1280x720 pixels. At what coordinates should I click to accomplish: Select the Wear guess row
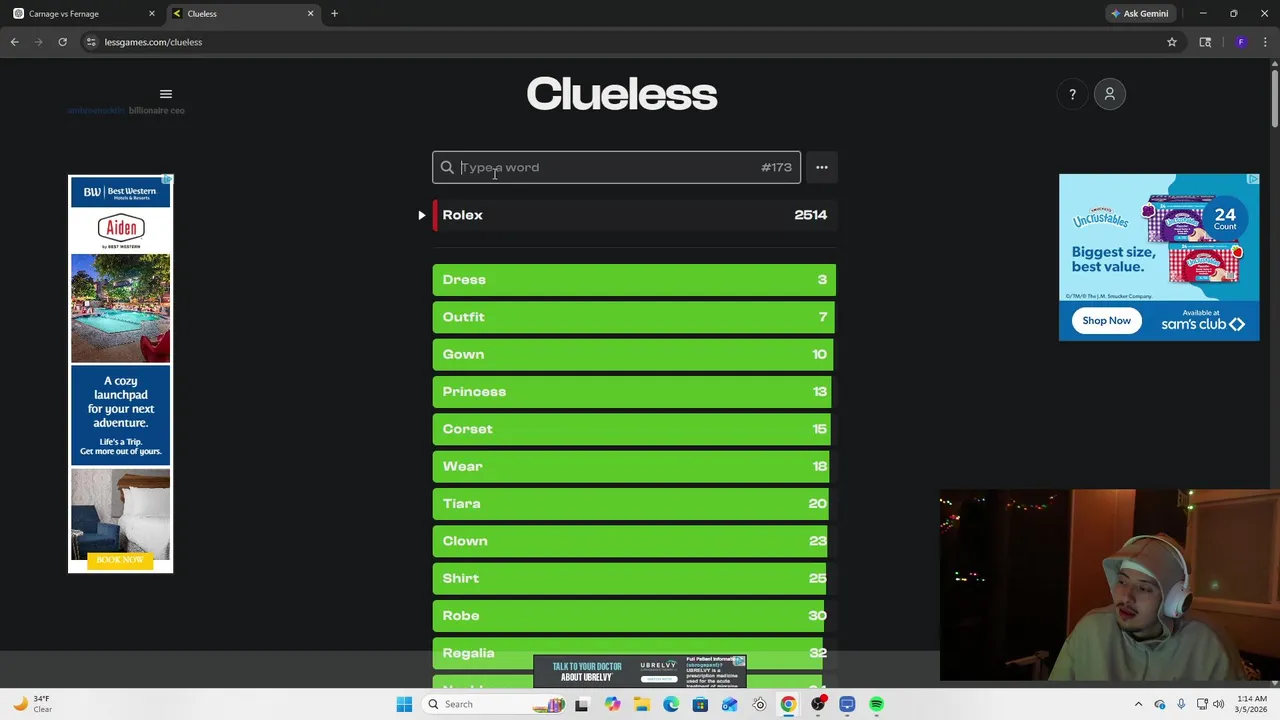tap(634, 466)
